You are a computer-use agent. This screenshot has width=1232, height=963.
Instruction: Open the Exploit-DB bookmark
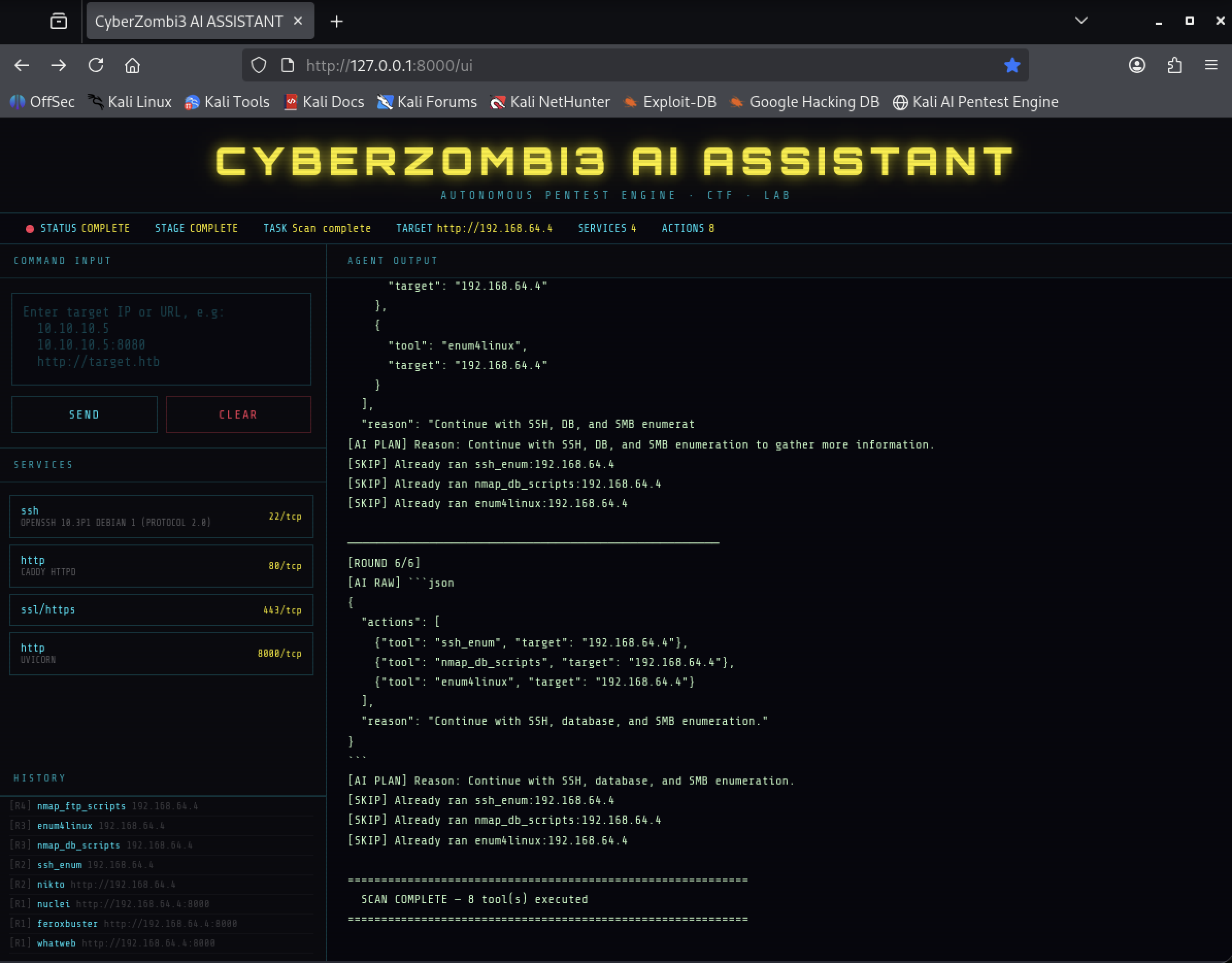pyautogui.click(x=670, y=102)
